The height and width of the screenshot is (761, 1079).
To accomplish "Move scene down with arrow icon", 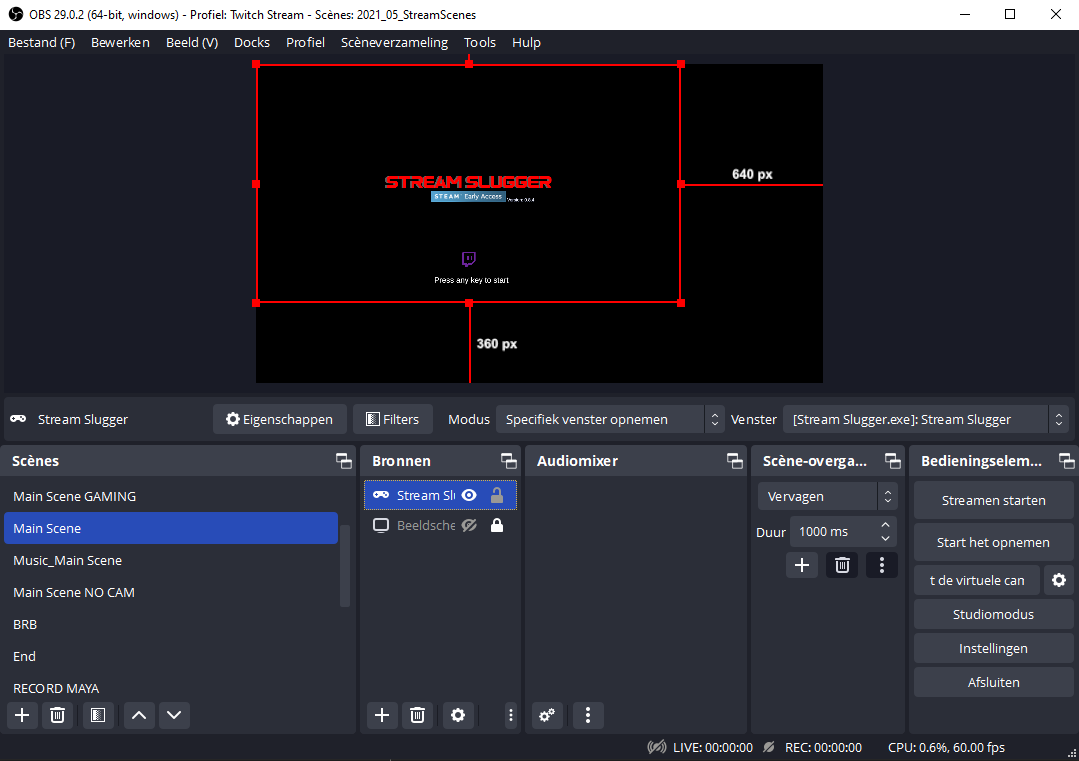I will [174, 715].
